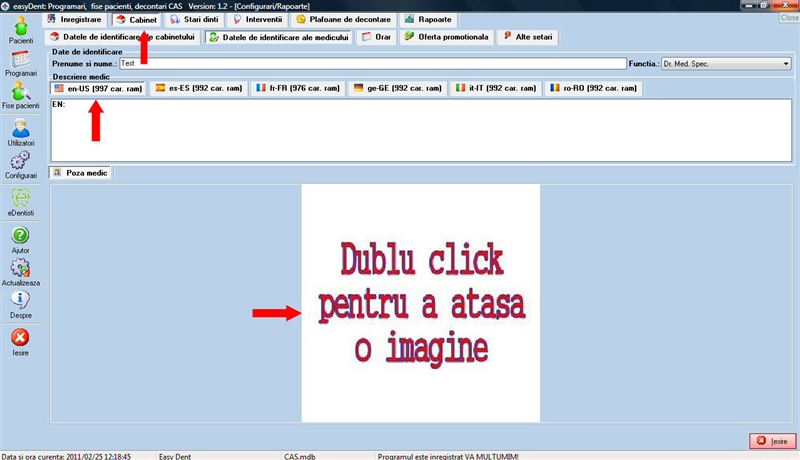The height and width of the screenshot is (460, 800).
Task: Switch to the Stari dinti tab
Action: [x=194, y=20]
